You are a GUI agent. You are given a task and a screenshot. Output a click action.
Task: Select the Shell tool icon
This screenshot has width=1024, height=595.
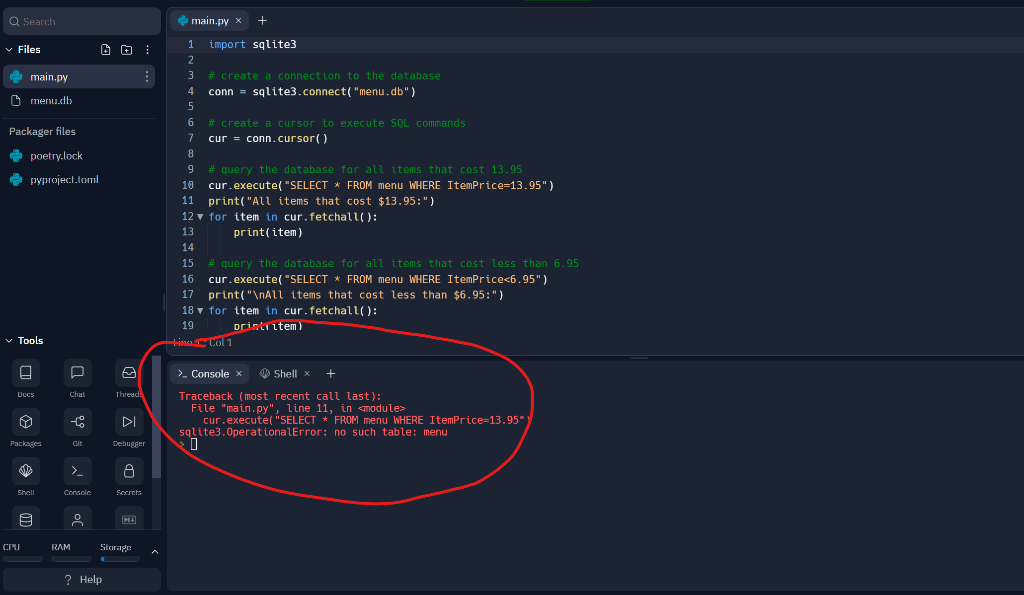click(25, 471)
